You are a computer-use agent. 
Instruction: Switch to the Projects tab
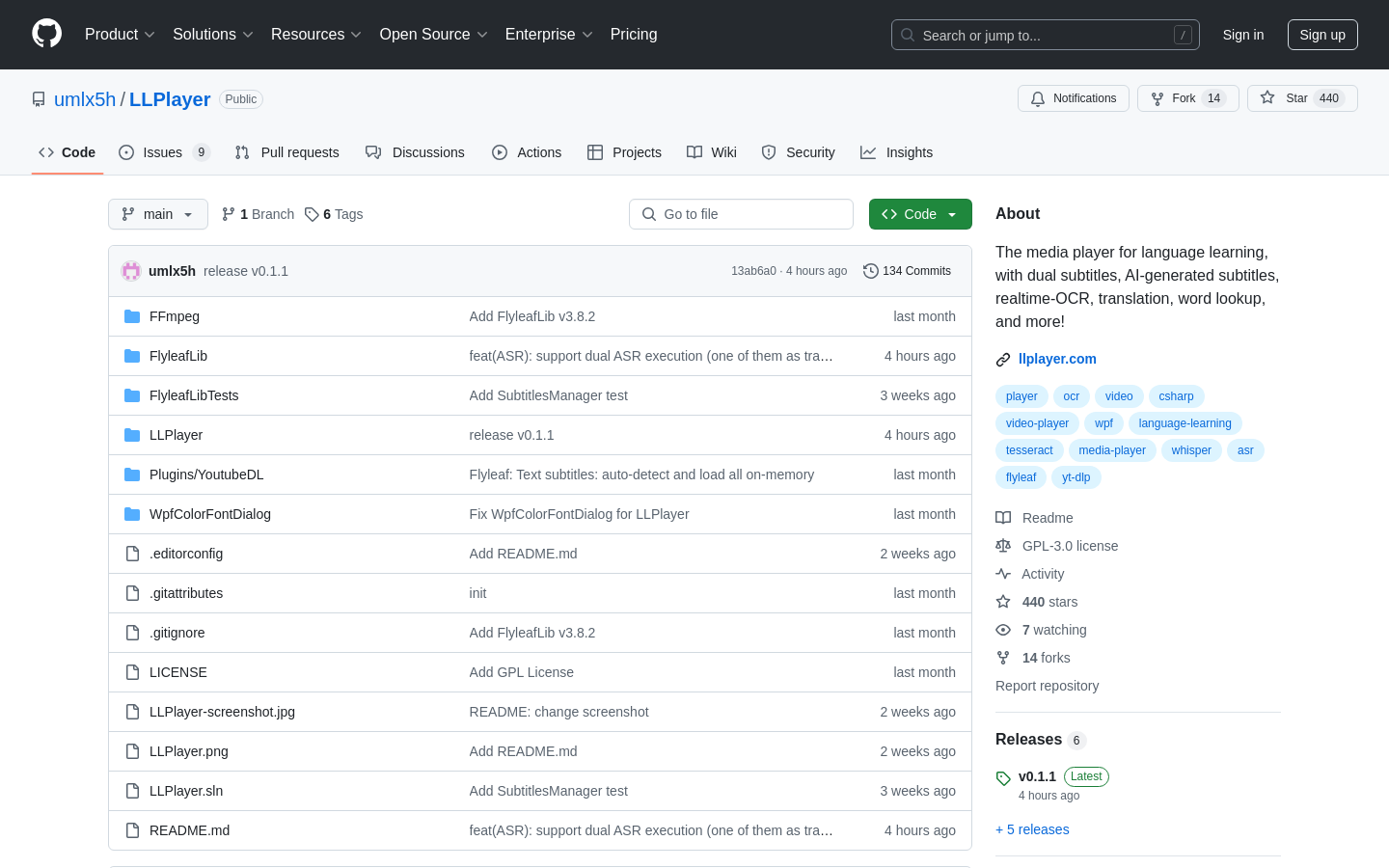[x=624, y=152]
